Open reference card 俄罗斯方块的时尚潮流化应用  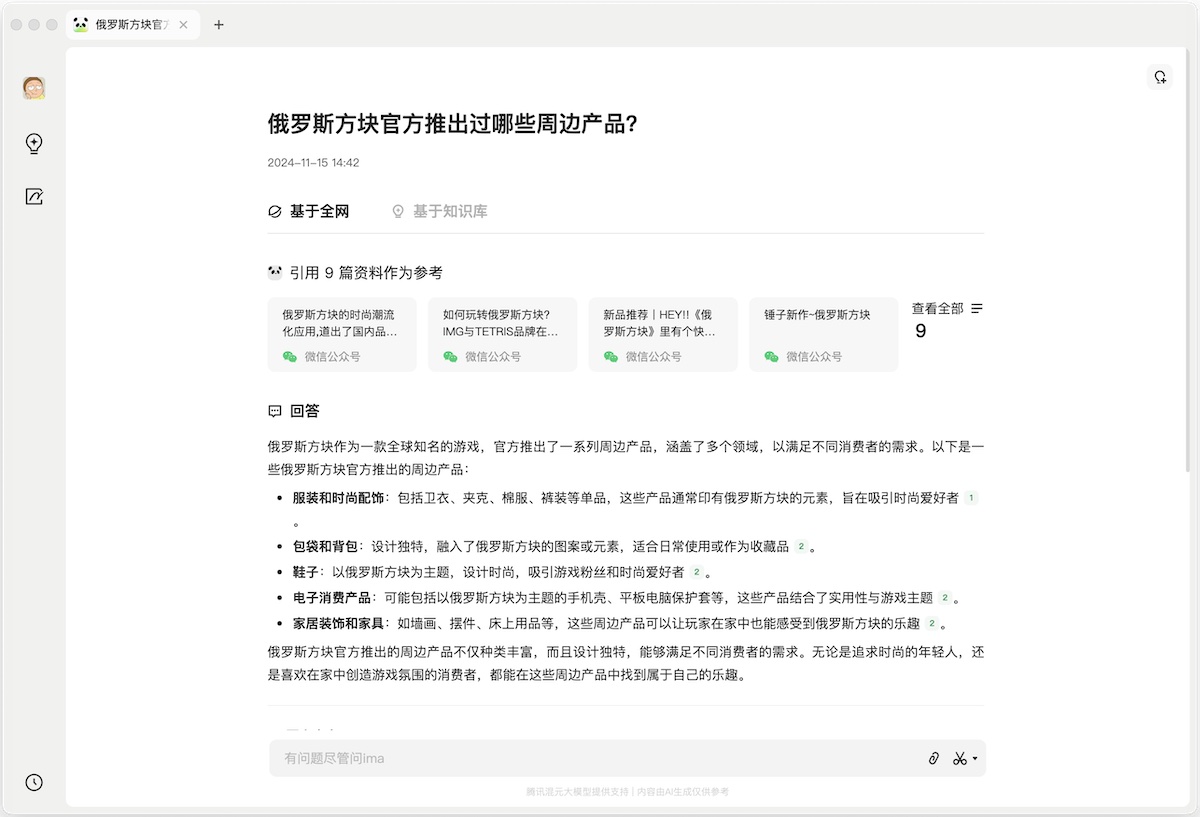coord(341,334)
